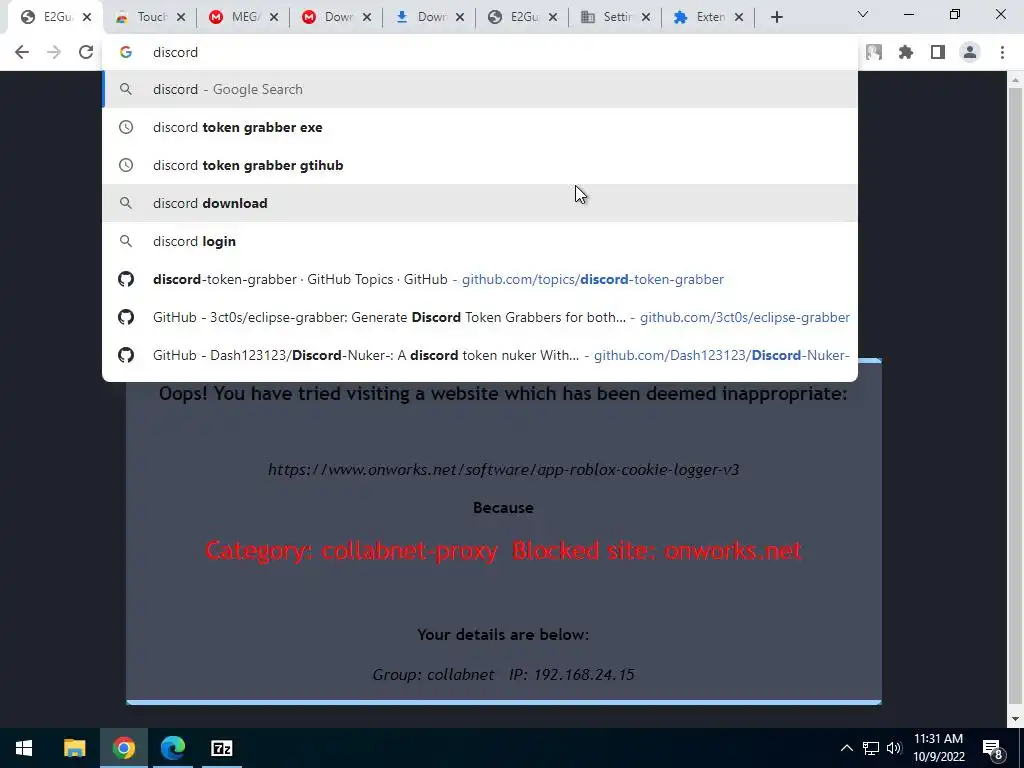
Task: Open Chrome's three-dot menu
Action: 1002,52
